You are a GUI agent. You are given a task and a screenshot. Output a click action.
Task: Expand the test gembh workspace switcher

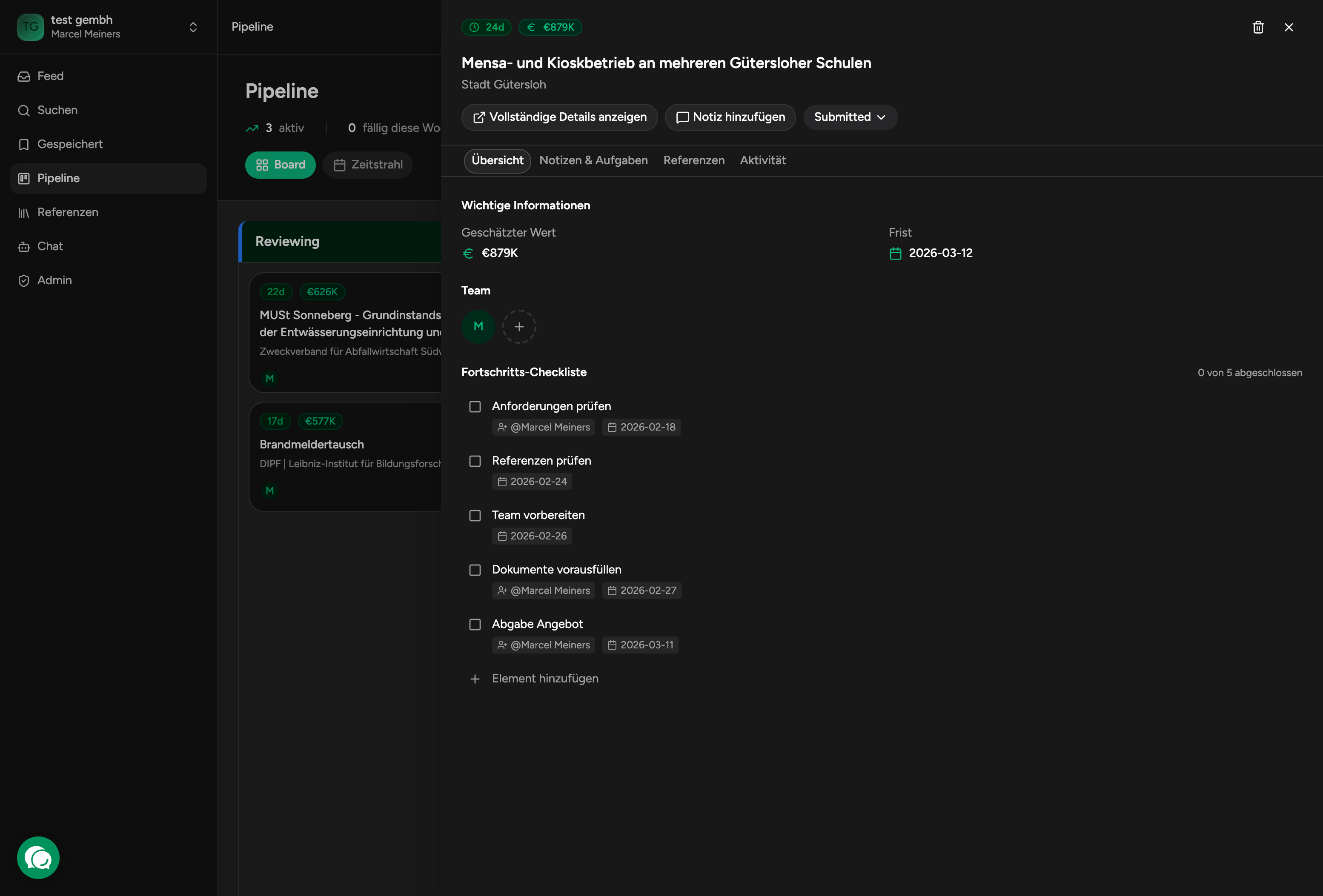coord(193,27)
